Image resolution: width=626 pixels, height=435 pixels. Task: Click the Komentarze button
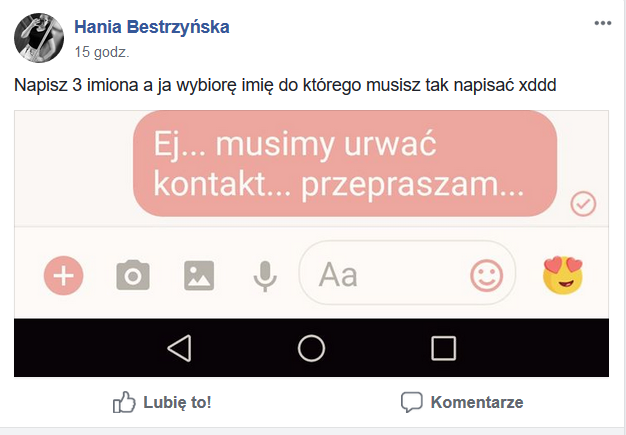462,402
